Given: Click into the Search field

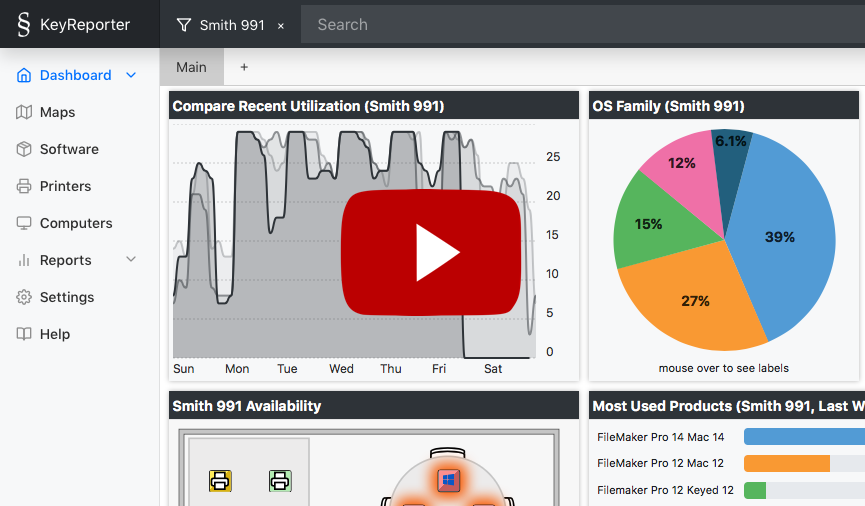Looking at the screenshot, I should [x=583, y=24].
